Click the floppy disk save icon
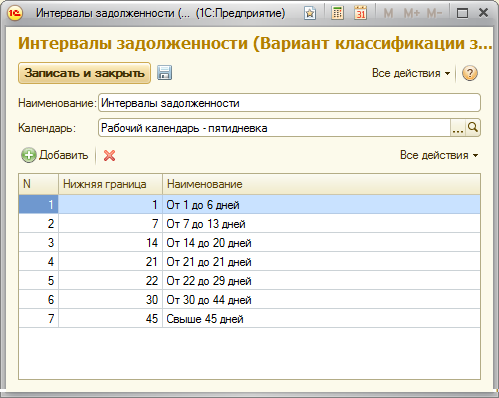 point(164,73)
